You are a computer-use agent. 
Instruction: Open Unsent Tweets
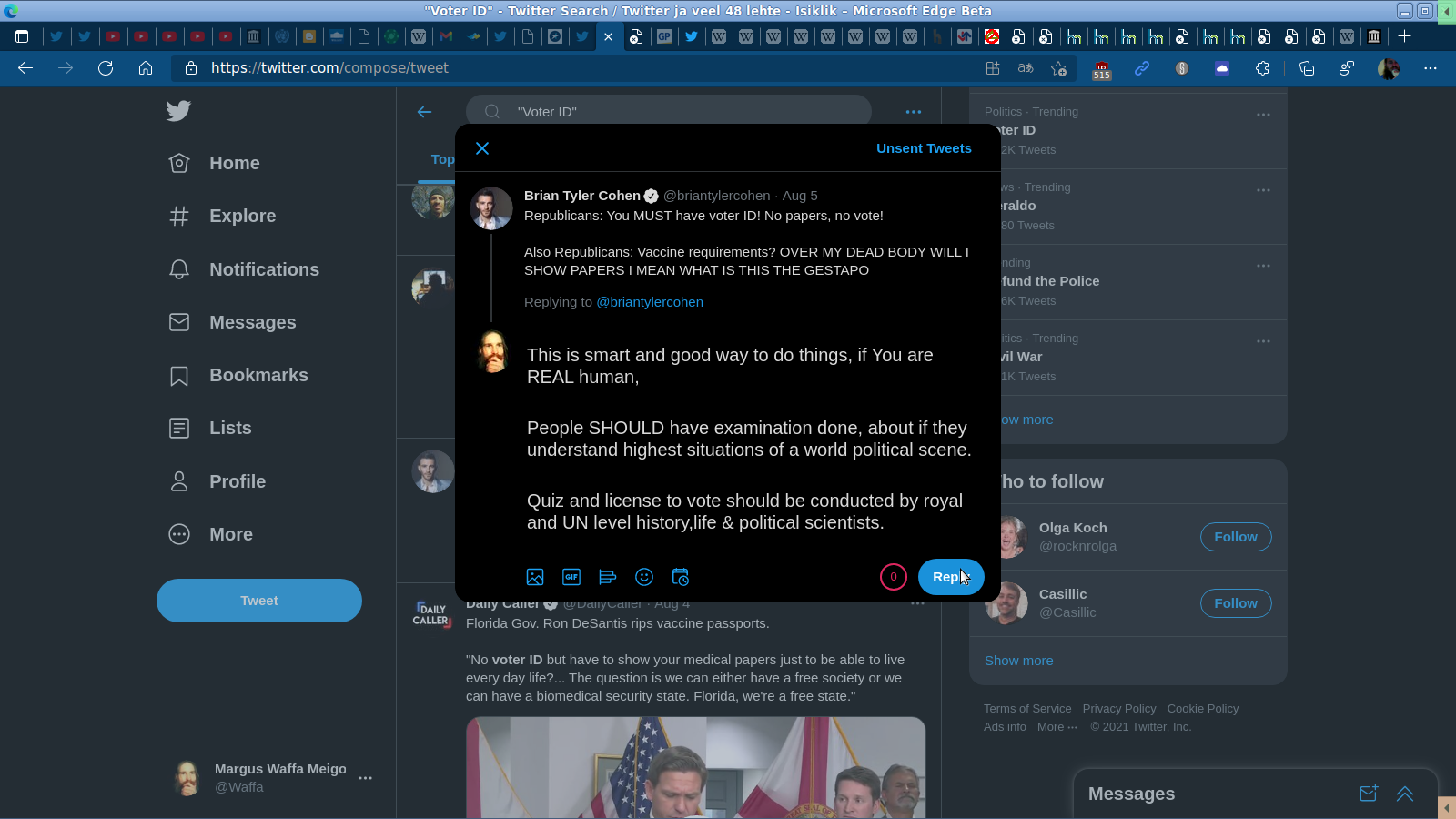point(924,148)
